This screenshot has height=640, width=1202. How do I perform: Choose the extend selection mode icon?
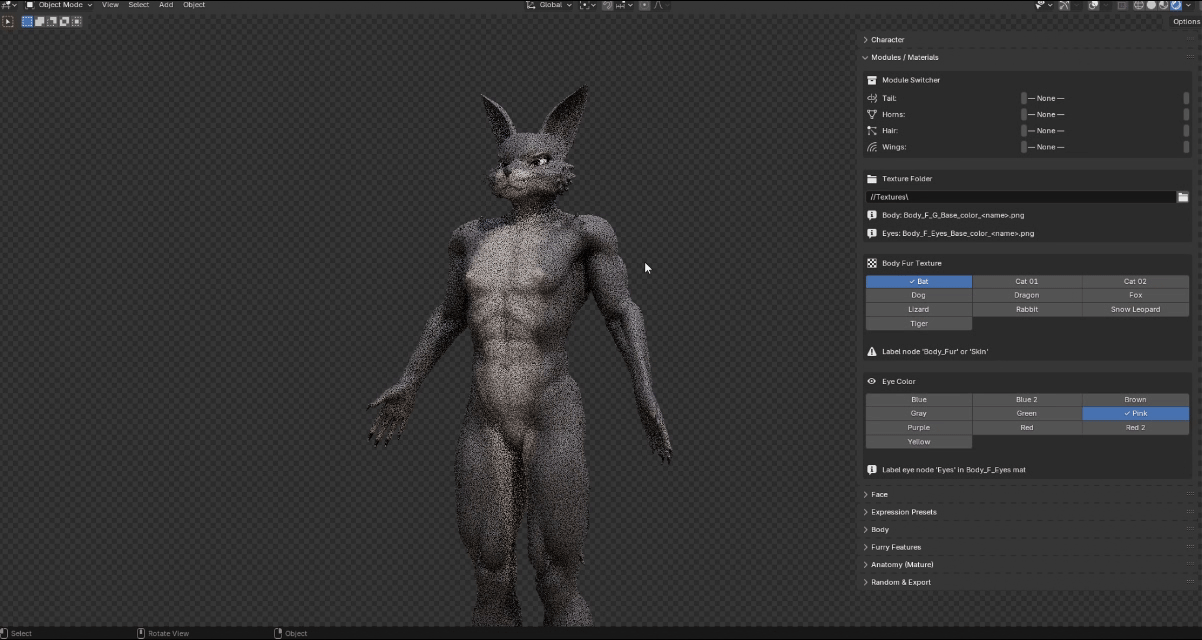[39, 21]
